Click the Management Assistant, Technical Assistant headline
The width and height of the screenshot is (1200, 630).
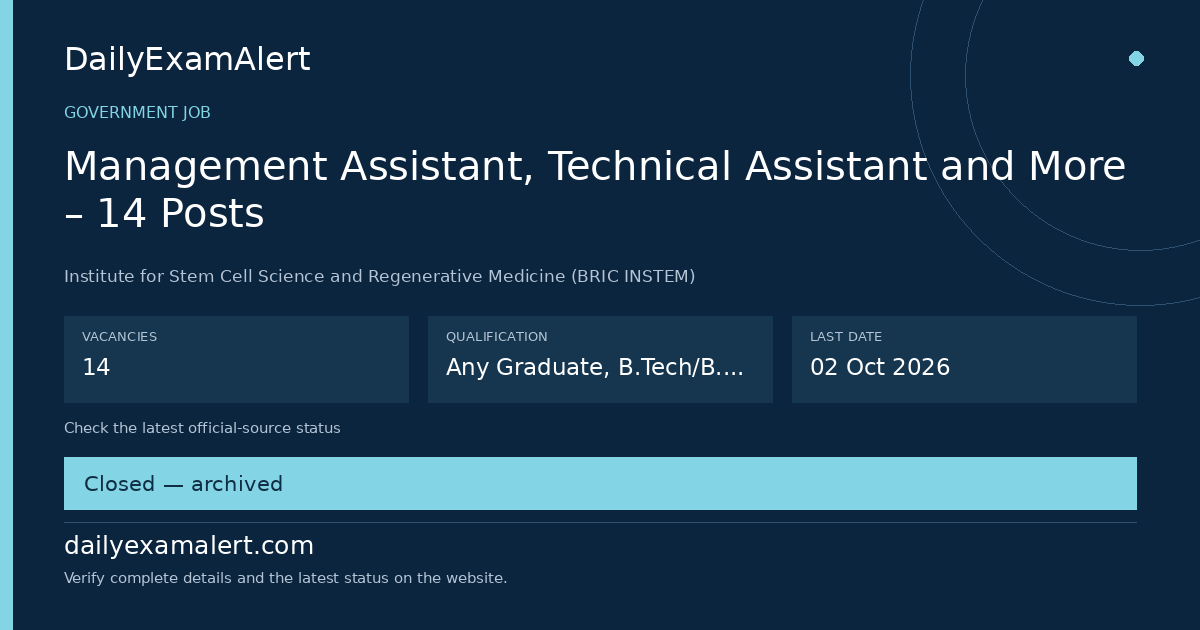coord(595,190)
